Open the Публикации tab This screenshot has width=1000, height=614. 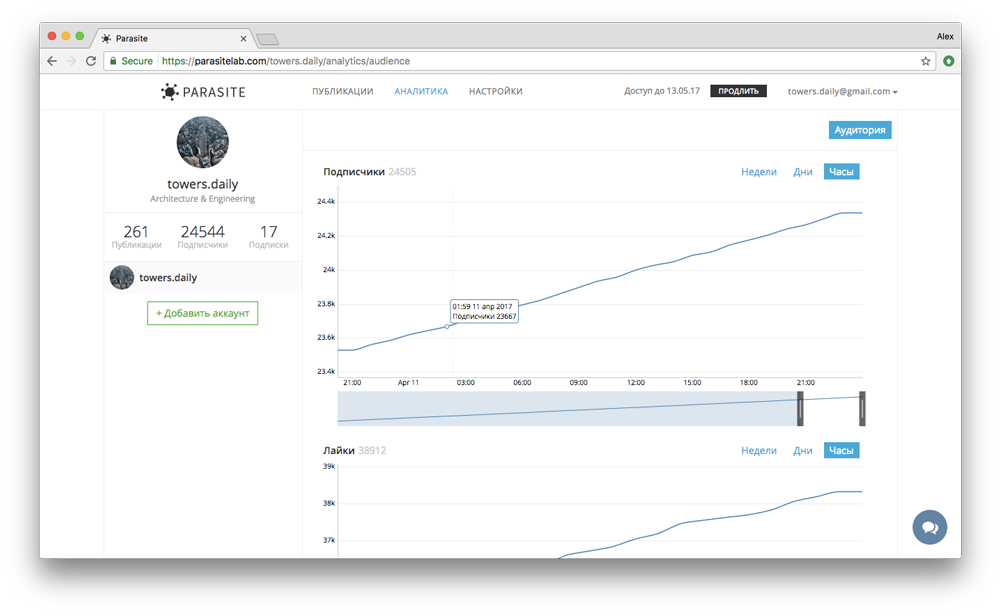click(x=342, y=92)
